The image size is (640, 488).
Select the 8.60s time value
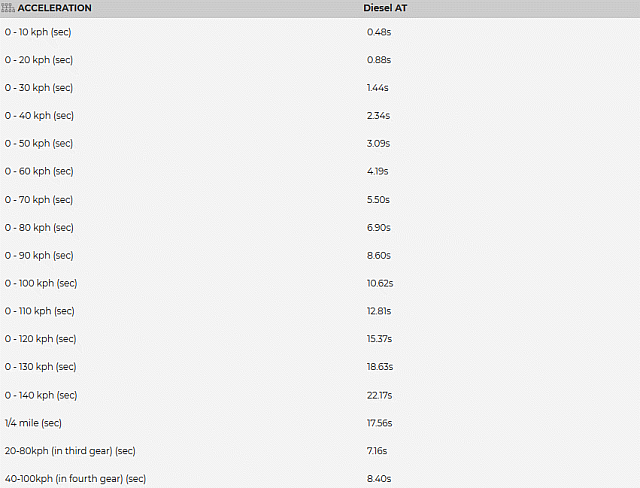[x=378, y=256]
